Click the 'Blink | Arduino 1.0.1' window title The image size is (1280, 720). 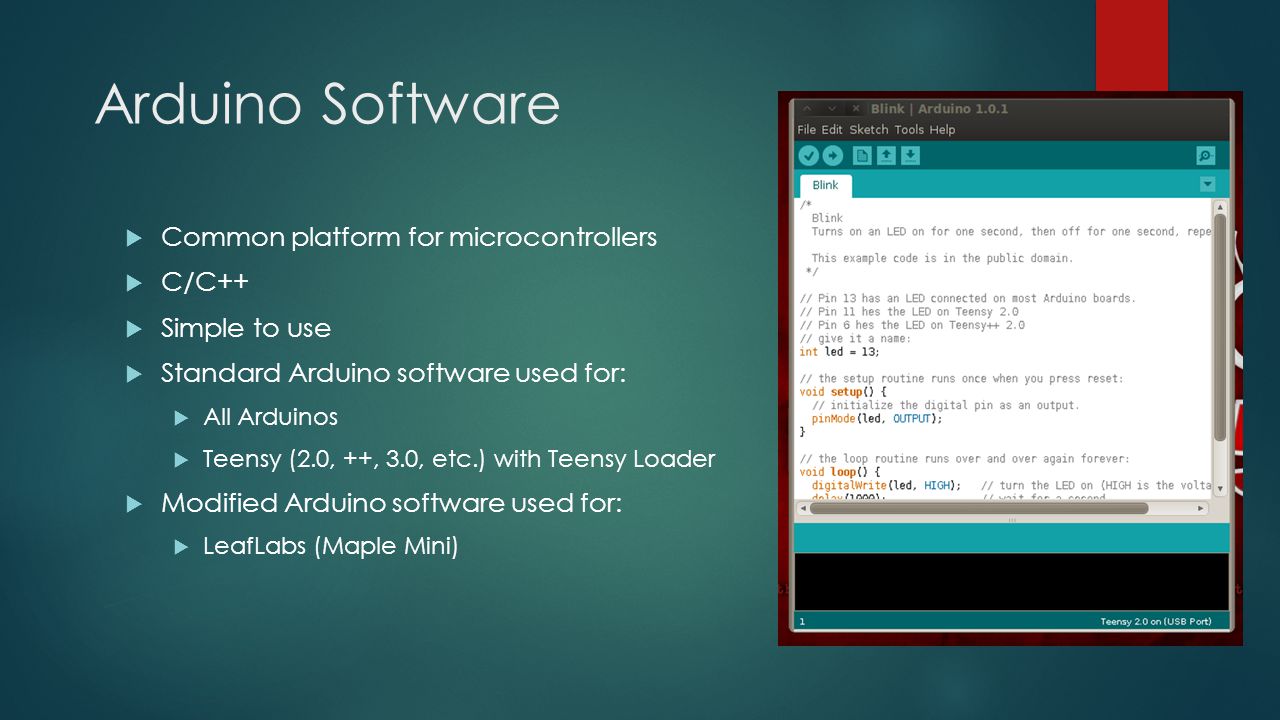click(x=939, y=109)
